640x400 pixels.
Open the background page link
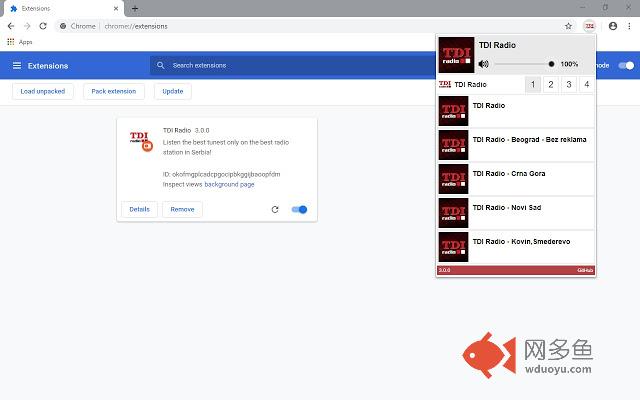229,184
